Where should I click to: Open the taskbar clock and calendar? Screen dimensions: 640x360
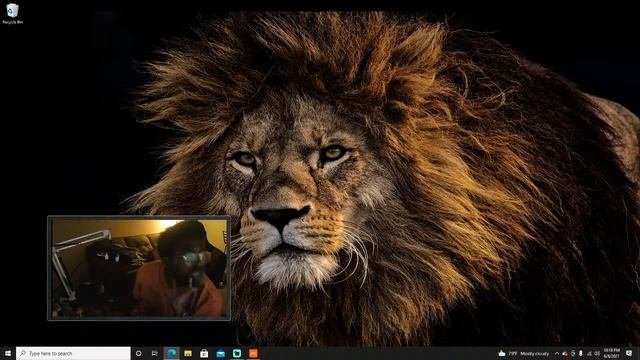point(611,353)
